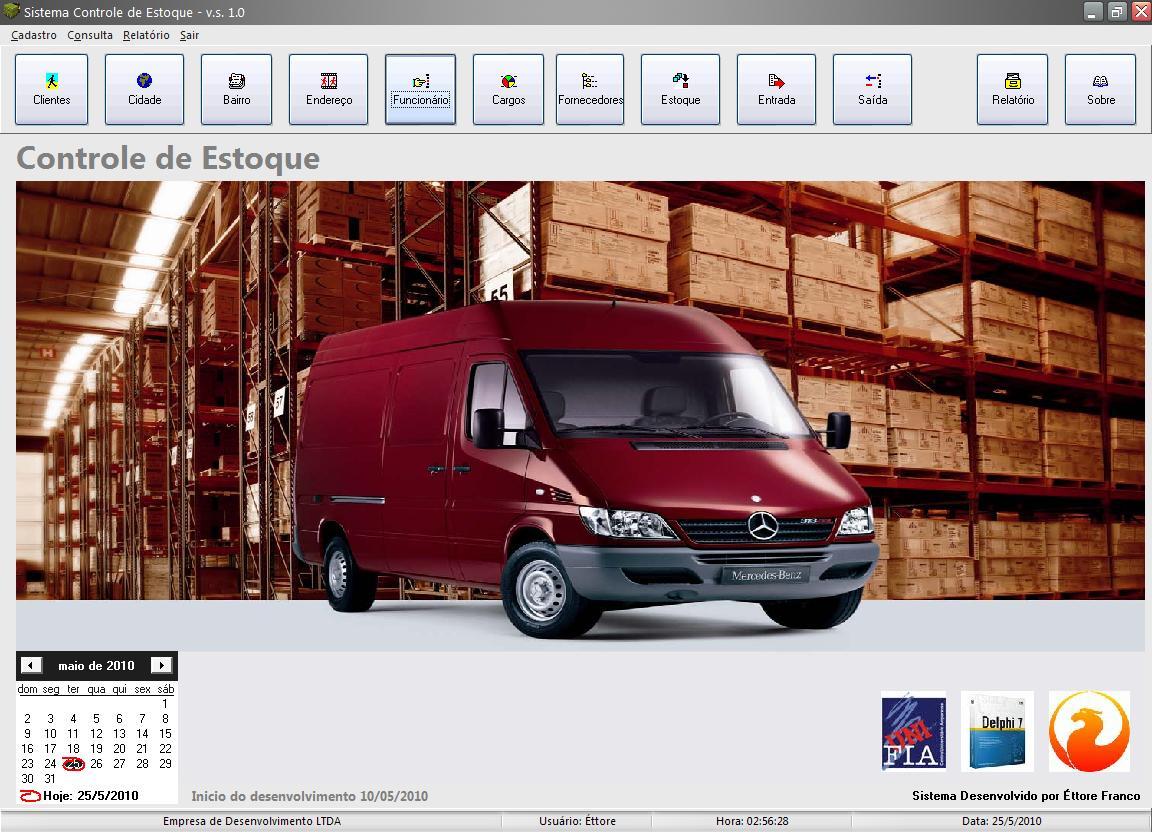
Task: Click the FIA logo image
Action: click(913, 731)
